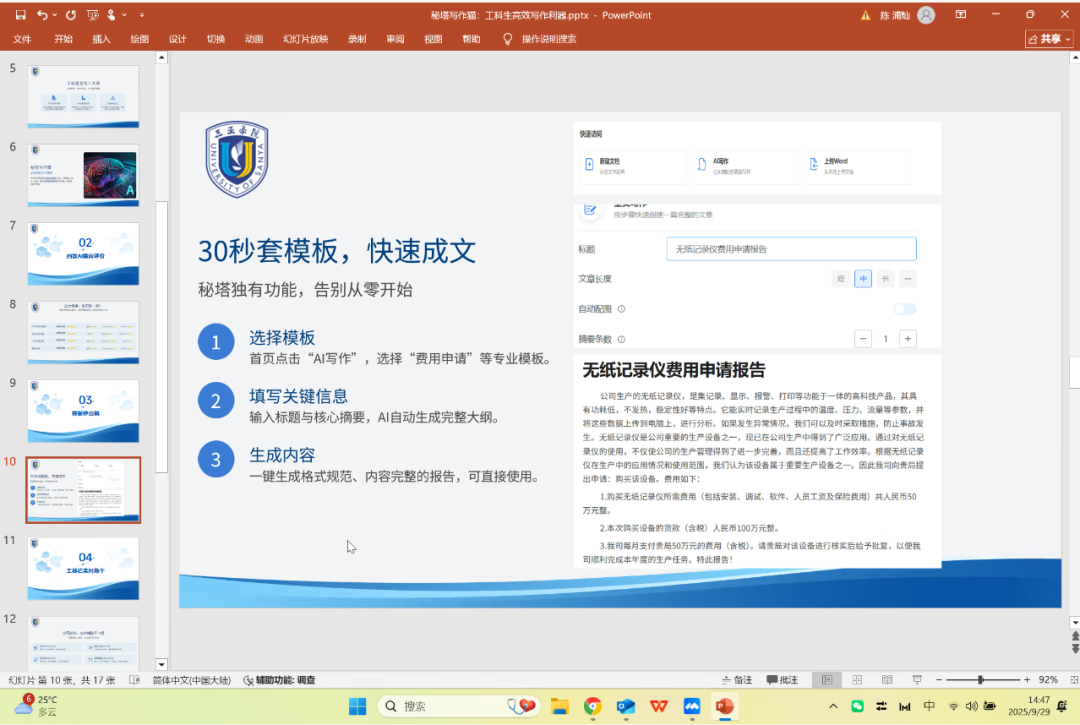Image resolution: width=1080 pixels, height=725 pixels.
Task: Click 辅助功能: 调查 in status bar
Action: coord(279,680)
